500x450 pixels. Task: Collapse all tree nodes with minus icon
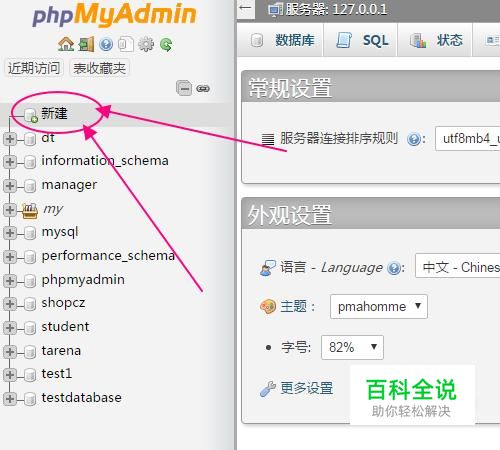pos(184,88)
